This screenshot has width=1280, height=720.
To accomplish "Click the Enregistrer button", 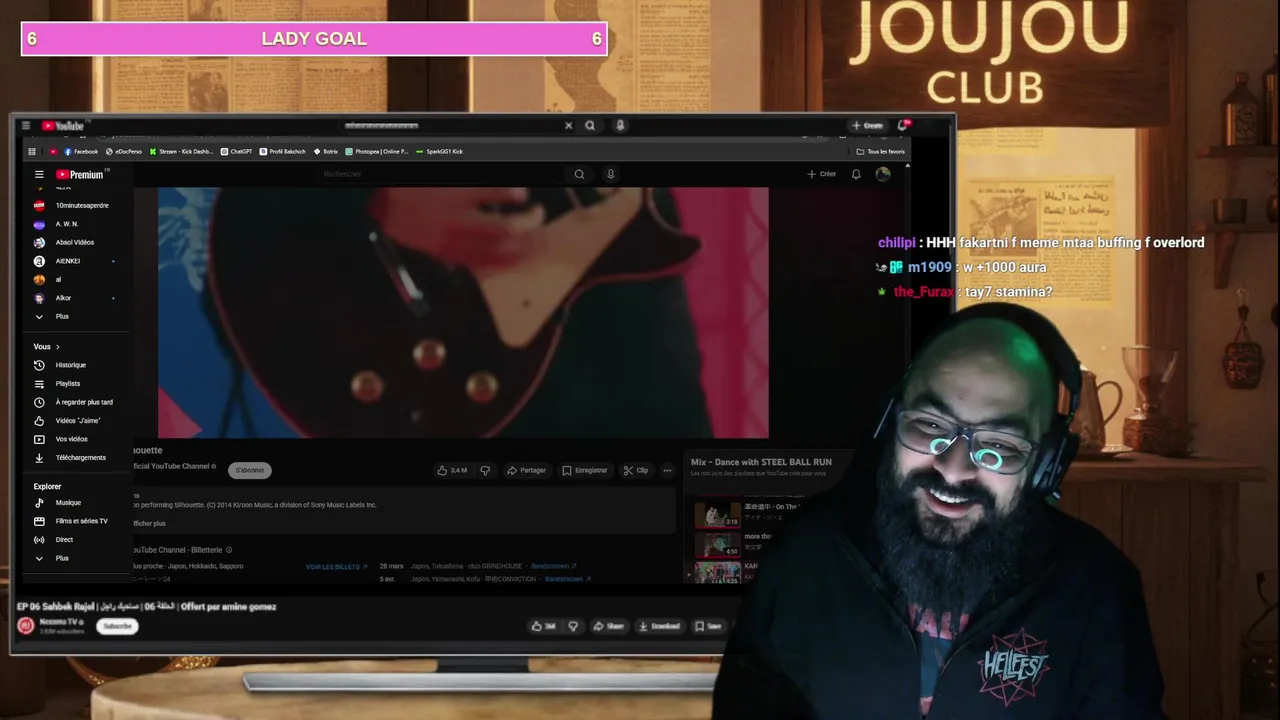I will click(584, 470).
